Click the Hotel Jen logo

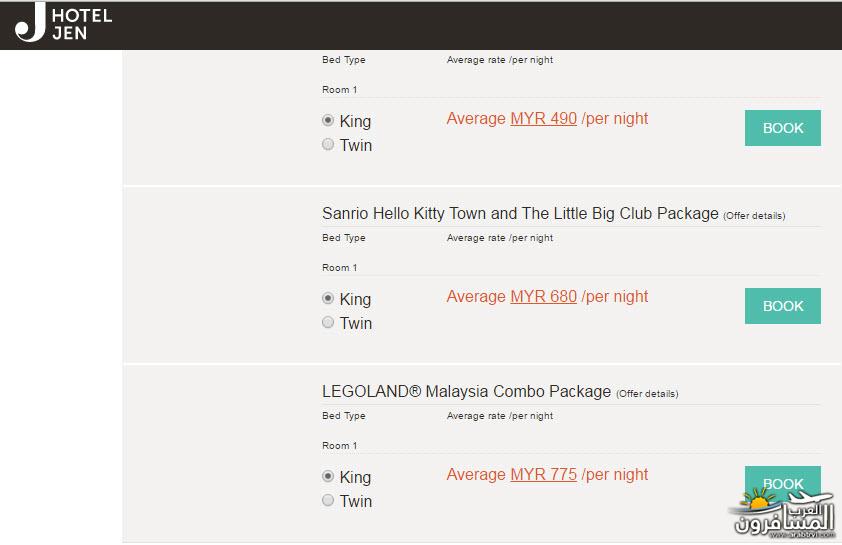coord(63,23)
